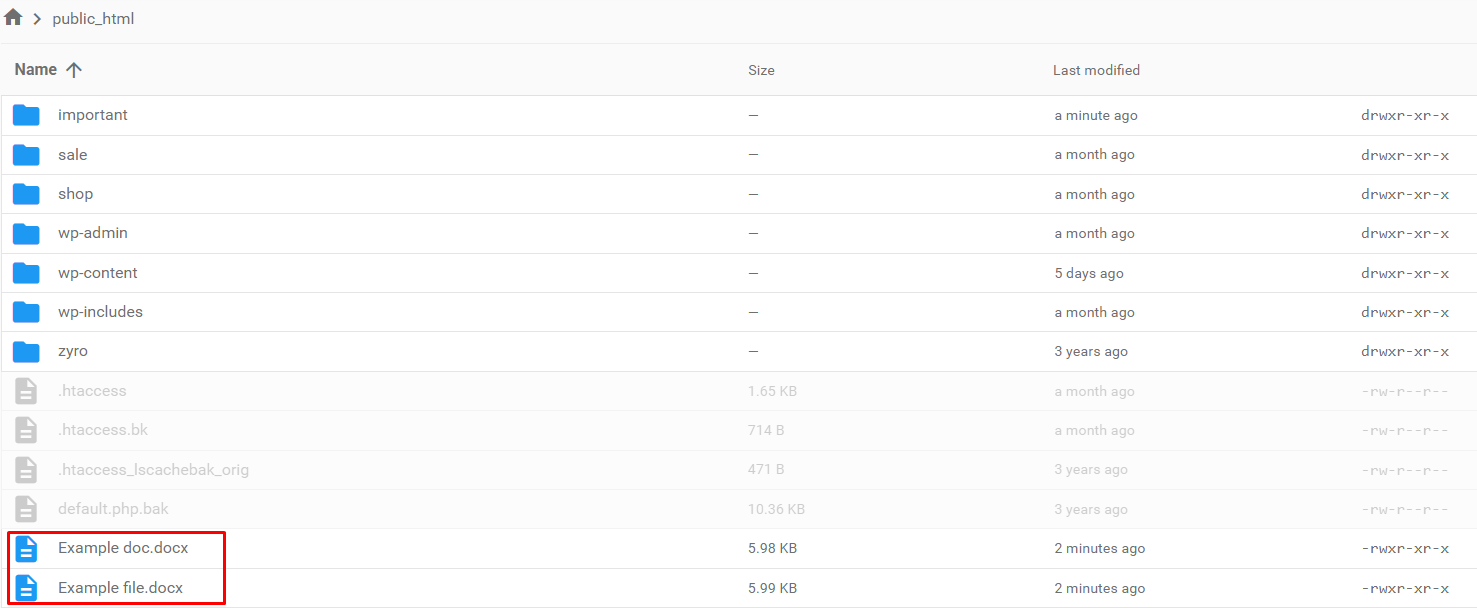Screen dimensions: 1477x608
Task: Open public_html in the breadcrumb path
Action: pos(93,19)
